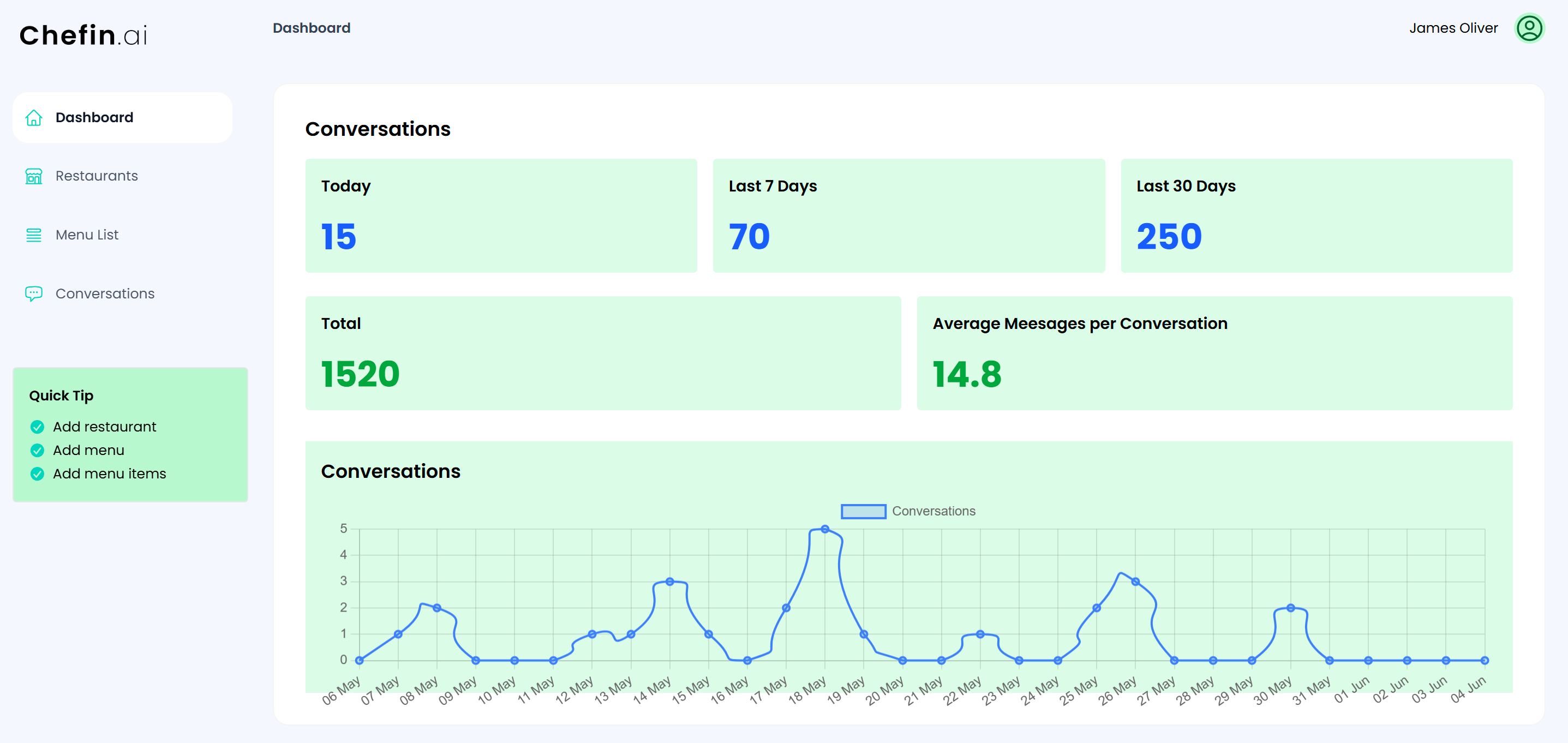Select the Last 7 Days card
The image size is (1568, 743).
point(908,215)
